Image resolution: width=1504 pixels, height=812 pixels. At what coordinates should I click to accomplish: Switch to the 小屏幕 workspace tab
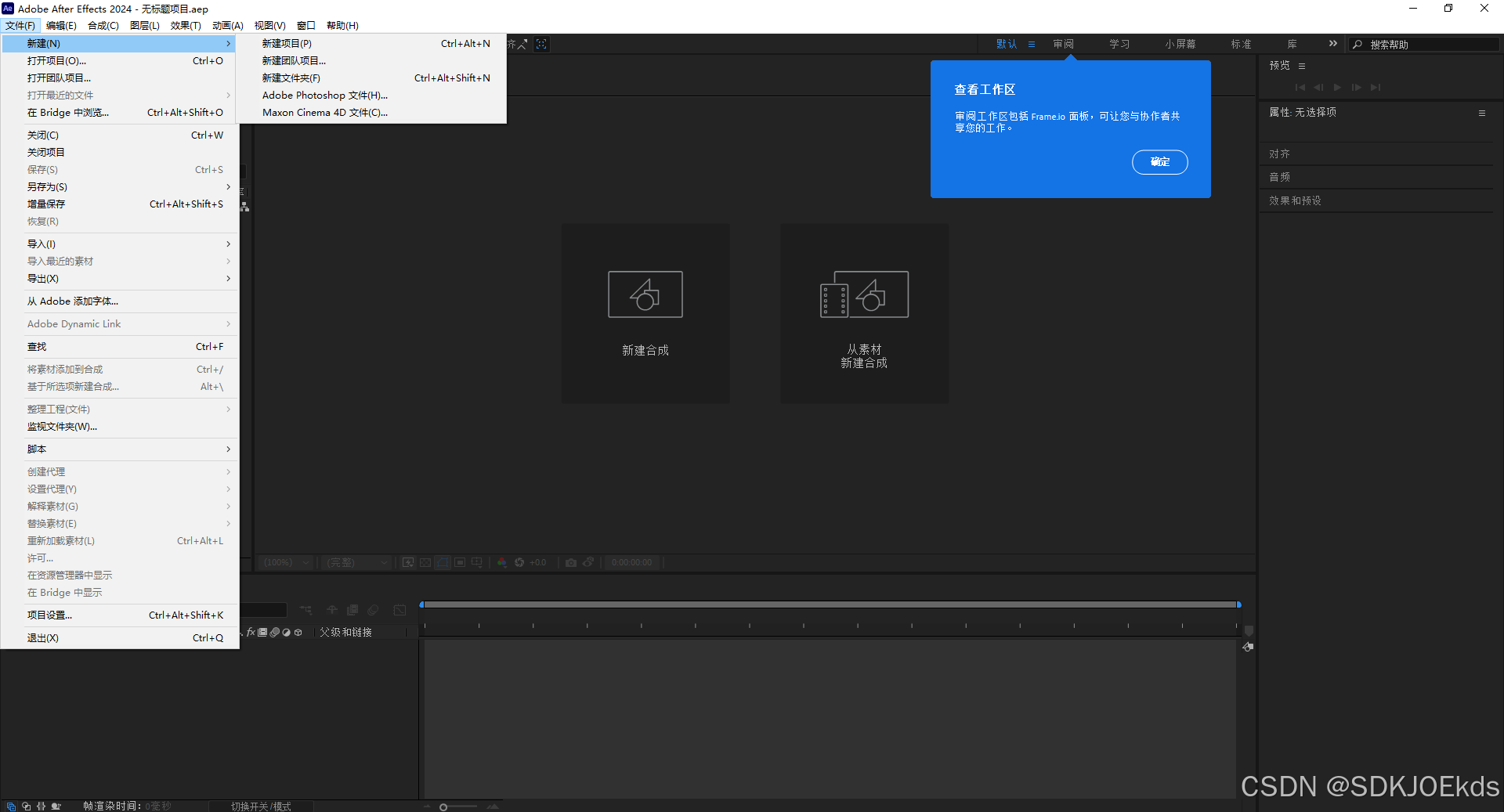pyautogui.click(x=1180, y=44)
